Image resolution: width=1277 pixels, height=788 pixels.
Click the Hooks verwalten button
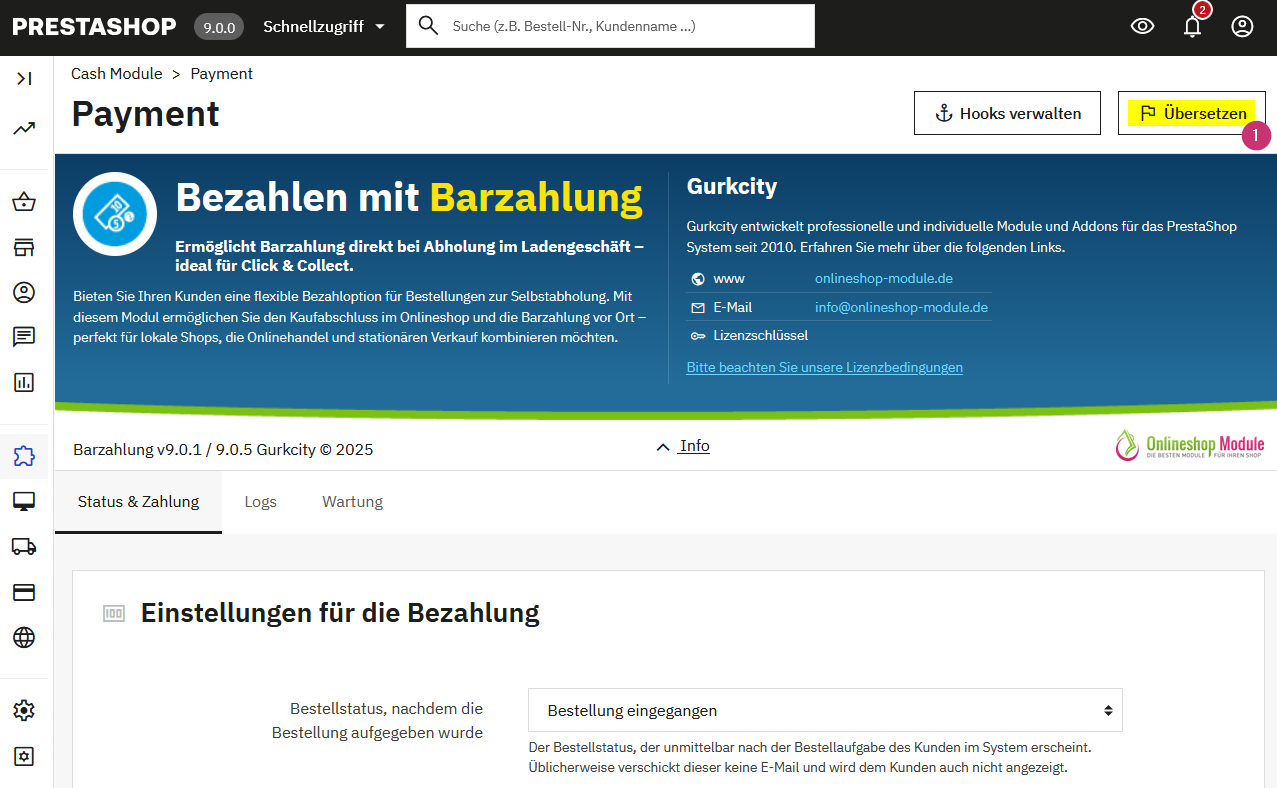[x=1007, y=113]
